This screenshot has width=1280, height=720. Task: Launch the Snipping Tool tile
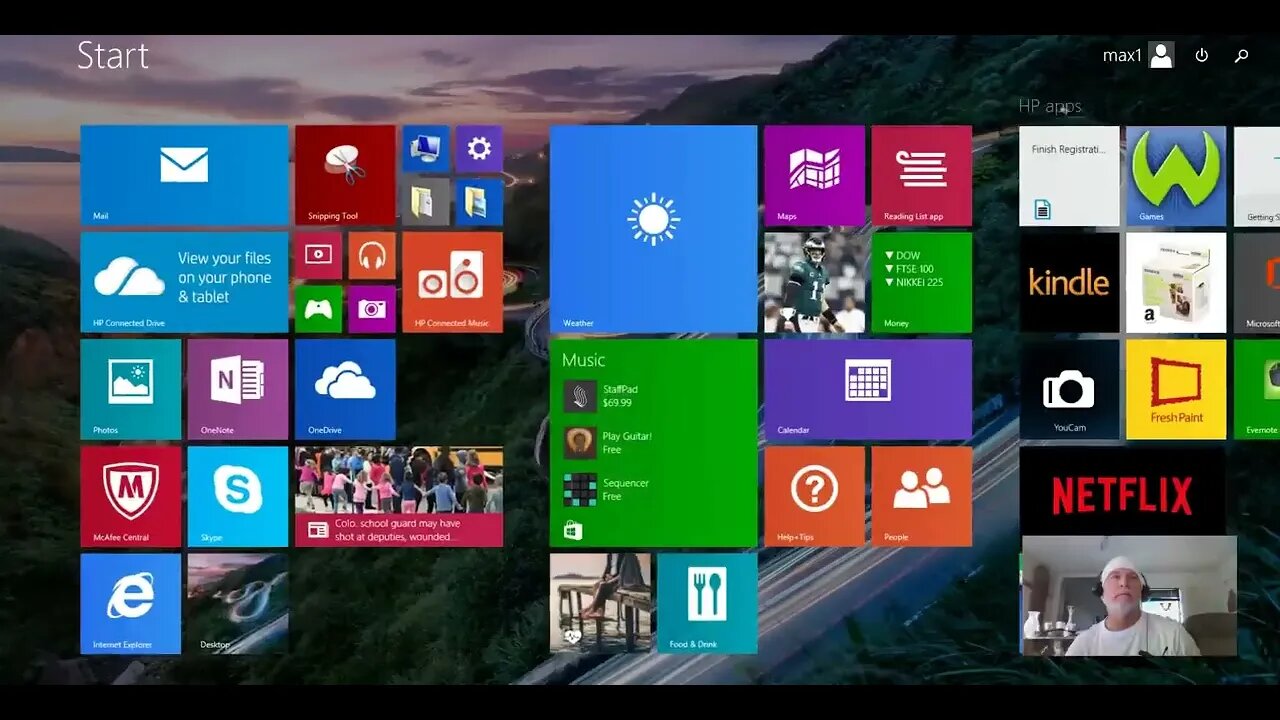click(x=345, y=175)
